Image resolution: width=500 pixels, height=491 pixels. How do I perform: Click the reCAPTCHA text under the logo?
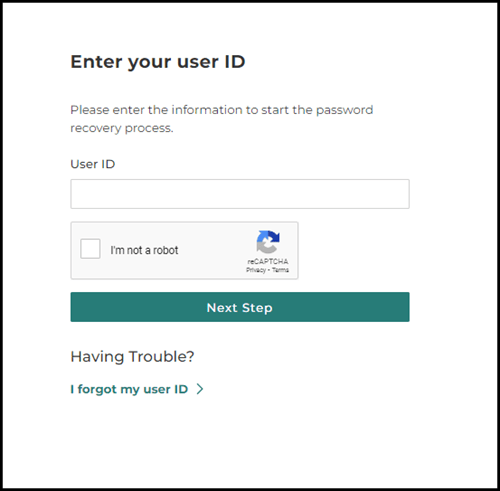pyautogui.click(x=268, y=261)
